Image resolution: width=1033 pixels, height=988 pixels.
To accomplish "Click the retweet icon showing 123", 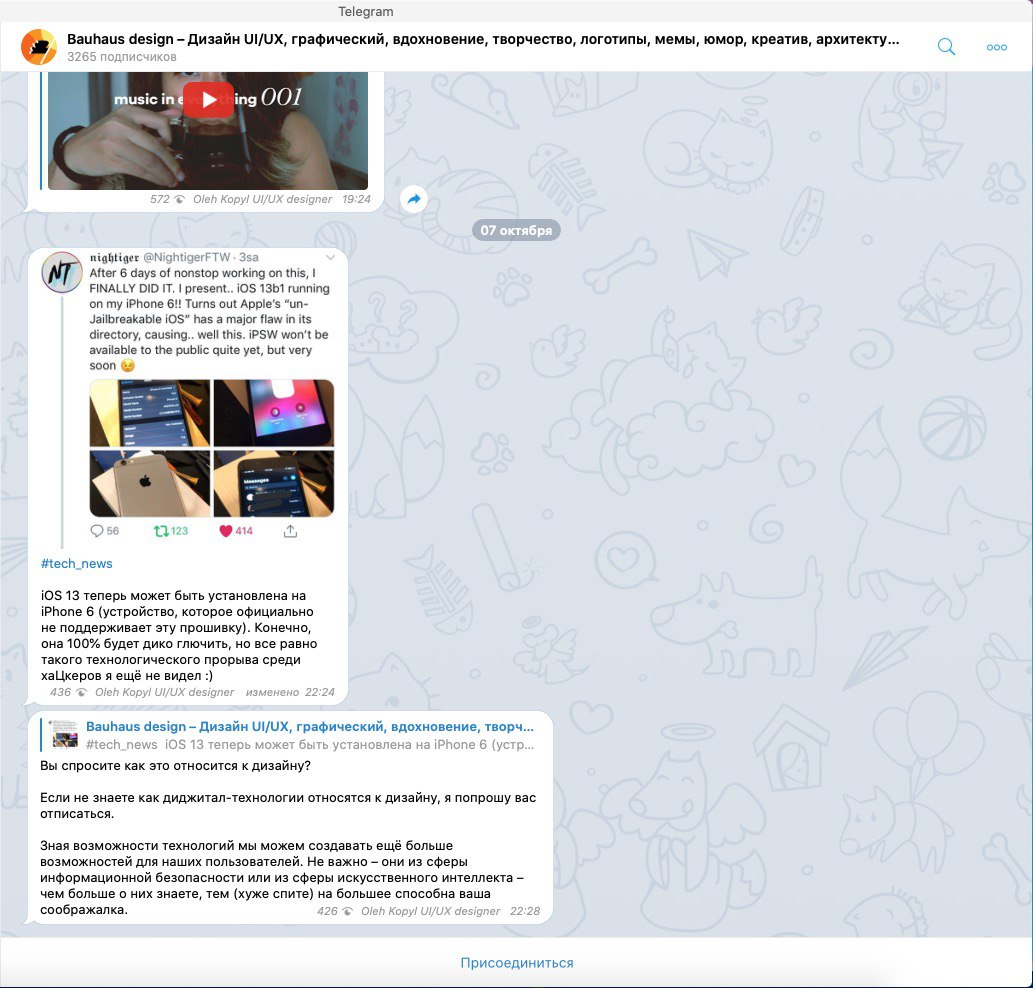I will coord(161,531).
